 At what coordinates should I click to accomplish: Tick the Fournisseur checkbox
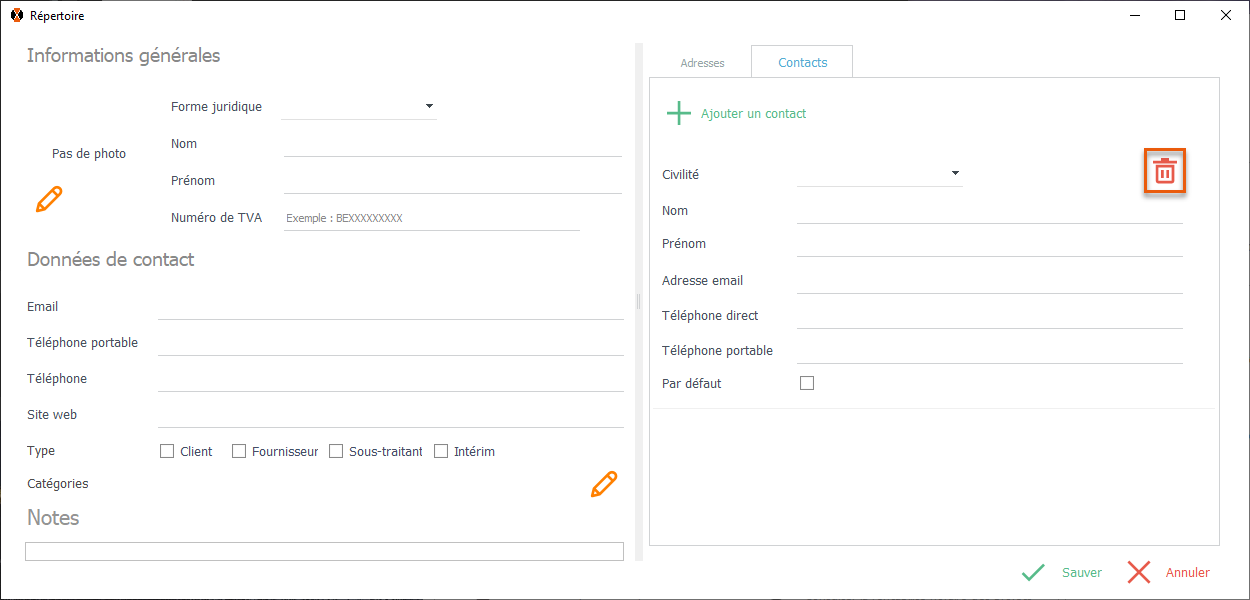[x=239, y=451]
